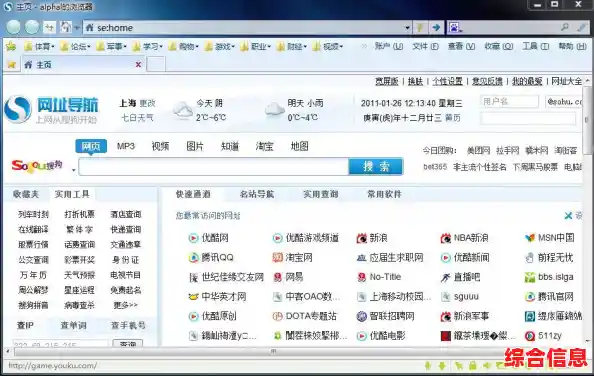Click the 511zy site icon
This screenshot has width=594, height=376.
coord(530,335)
